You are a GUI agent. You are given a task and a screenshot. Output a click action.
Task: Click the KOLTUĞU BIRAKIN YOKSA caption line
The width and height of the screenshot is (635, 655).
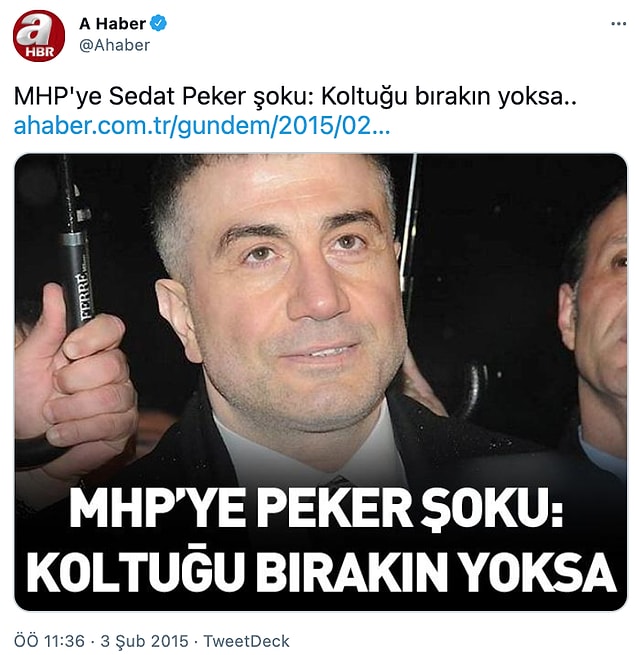coord(321,571)
